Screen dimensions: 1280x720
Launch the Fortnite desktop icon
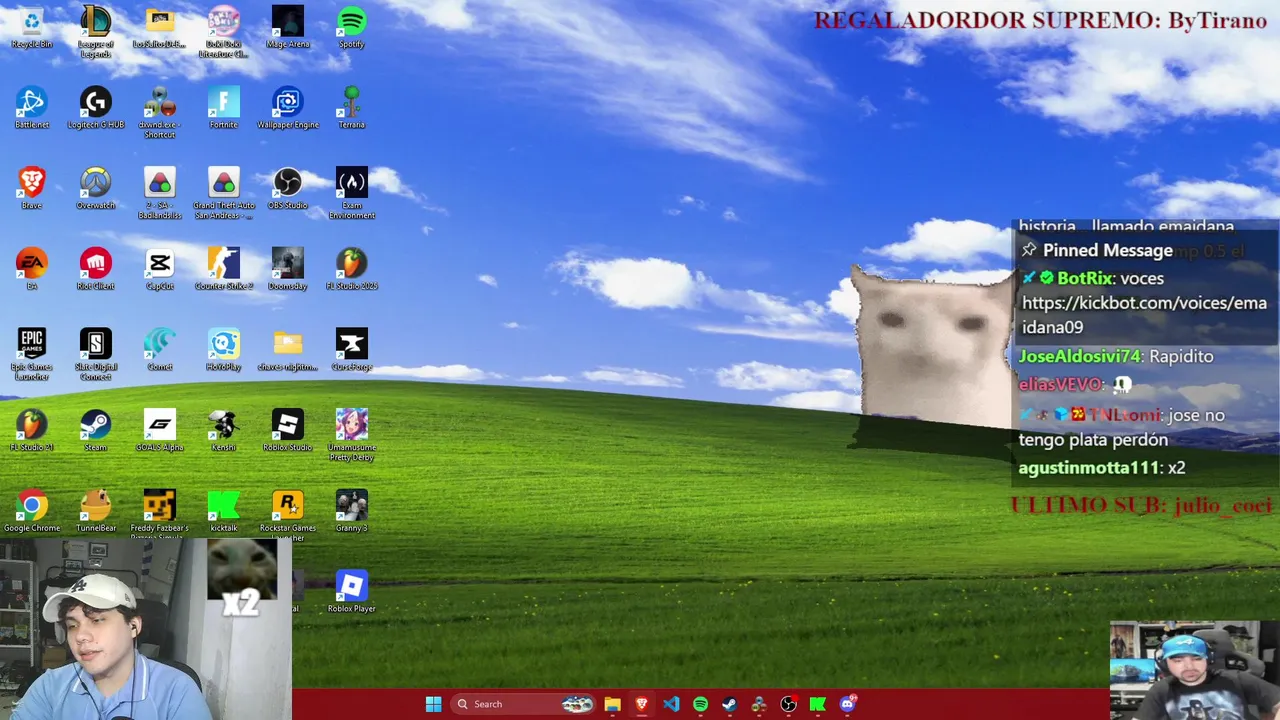(x=224, y=108)
